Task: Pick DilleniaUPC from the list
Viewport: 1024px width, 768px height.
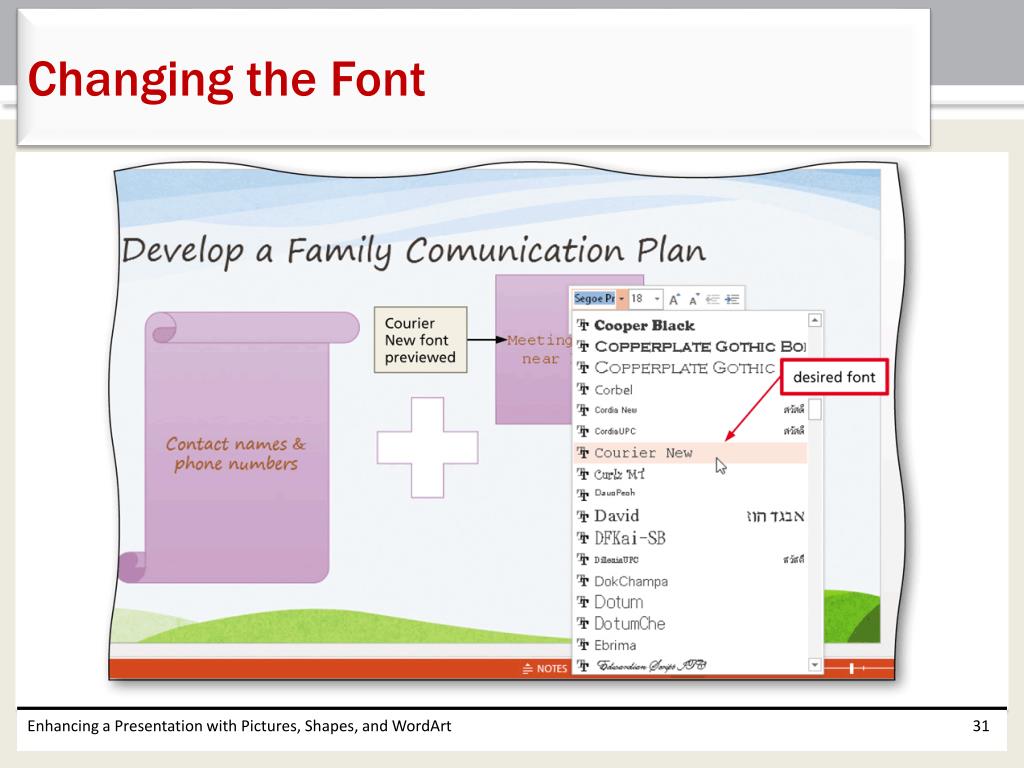Action: tap(690, 560)
